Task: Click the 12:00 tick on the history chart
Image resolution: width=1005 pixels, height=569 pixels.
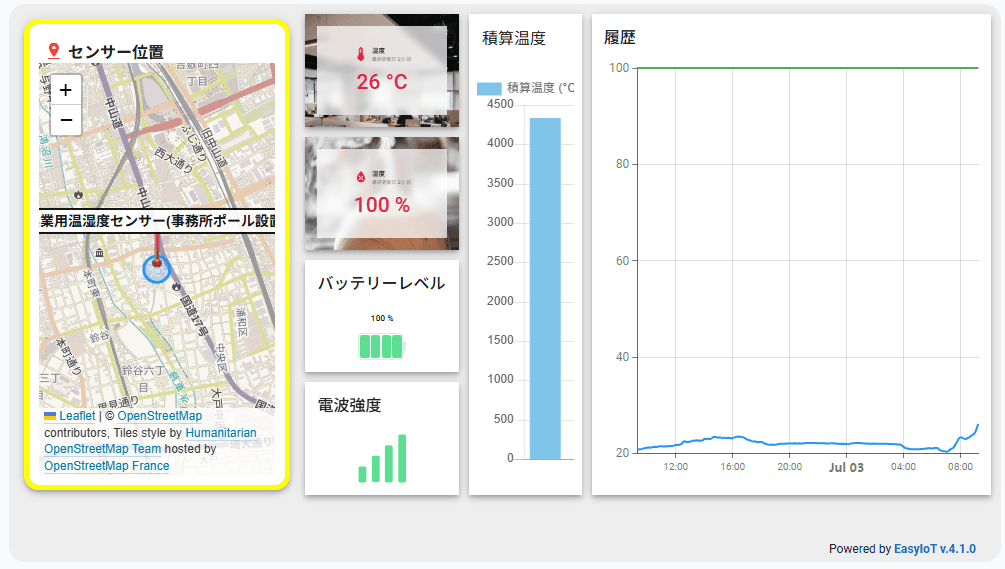Action: (676, 466)
